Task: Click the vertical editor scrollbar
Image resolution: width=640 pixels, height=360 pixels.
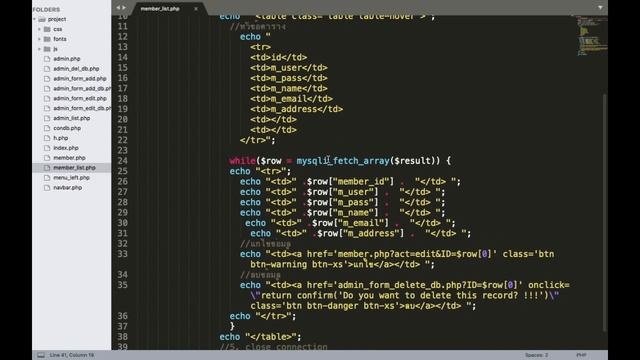Action: (604, 212)
